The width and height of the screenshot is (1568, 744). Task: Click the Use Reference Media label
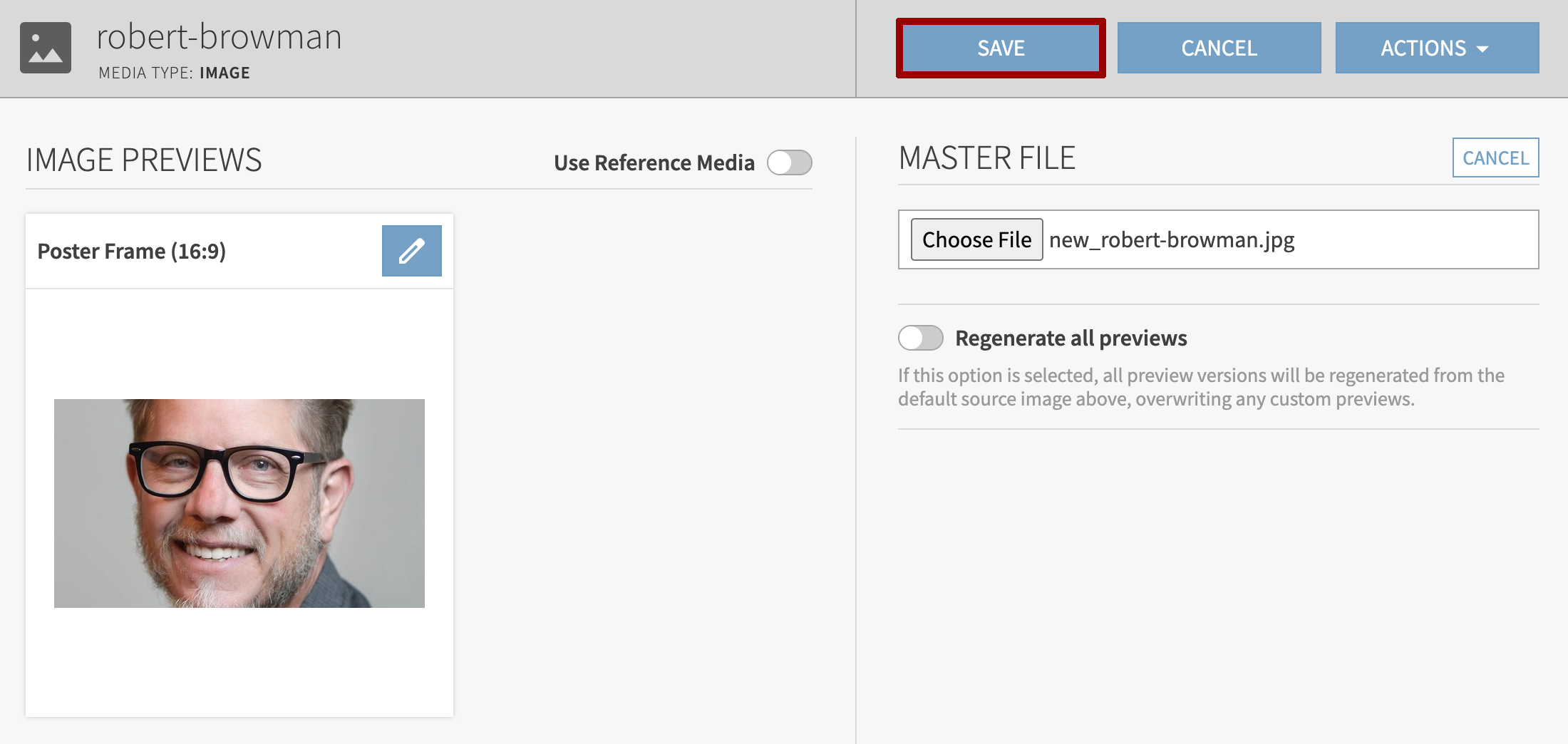click(654, 163)
